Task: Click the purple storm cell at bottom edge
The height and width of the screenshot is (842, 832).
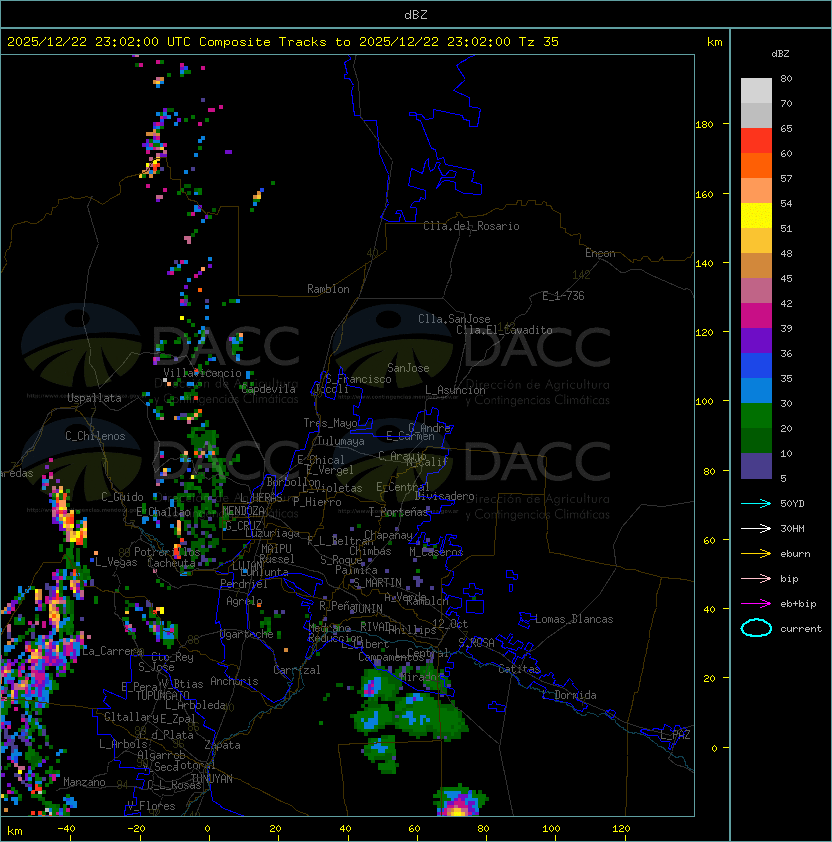Action: pos(459,802)
